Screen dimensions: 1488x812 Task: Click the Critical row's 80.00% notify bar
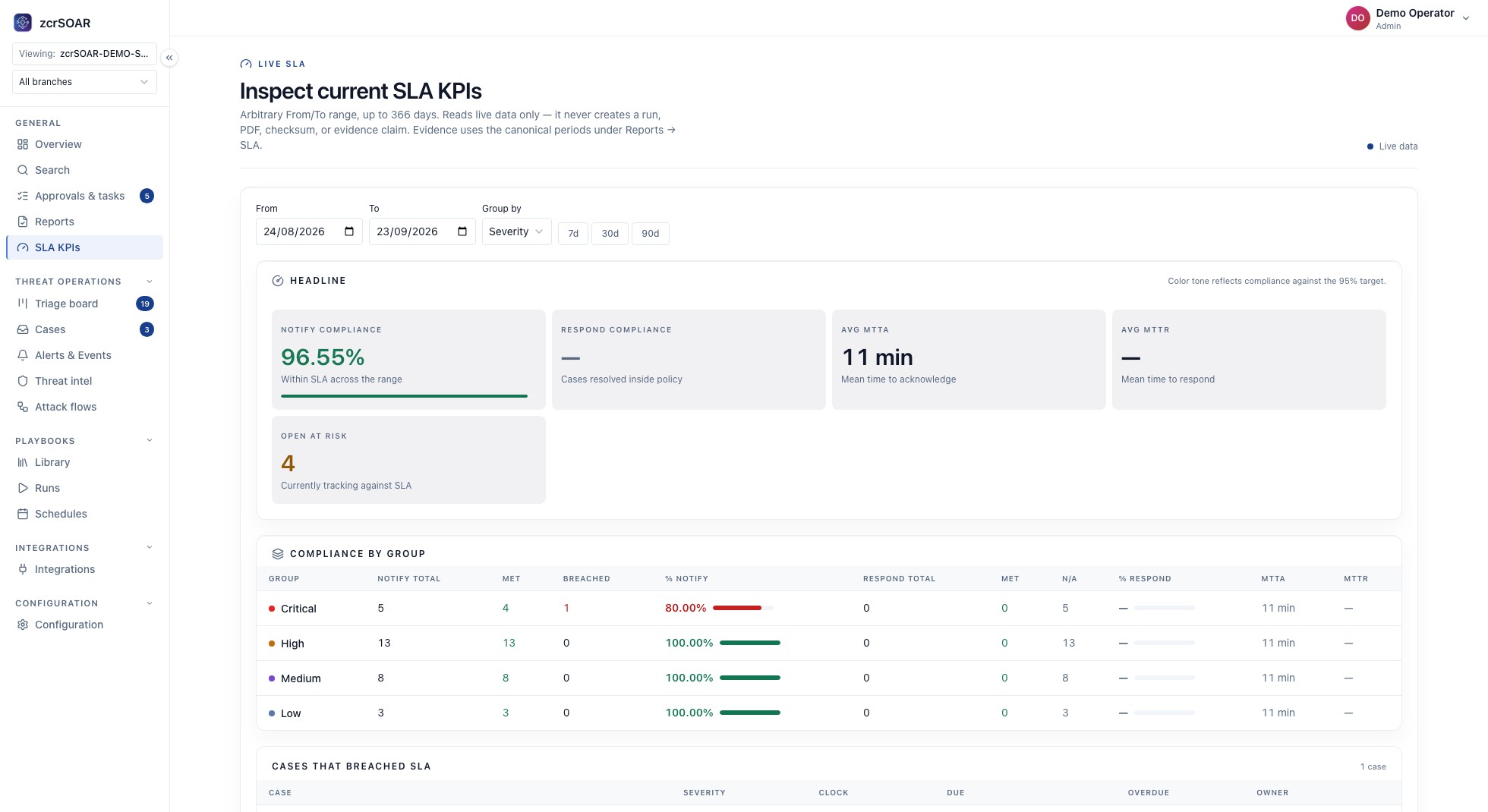click(743, 608)
